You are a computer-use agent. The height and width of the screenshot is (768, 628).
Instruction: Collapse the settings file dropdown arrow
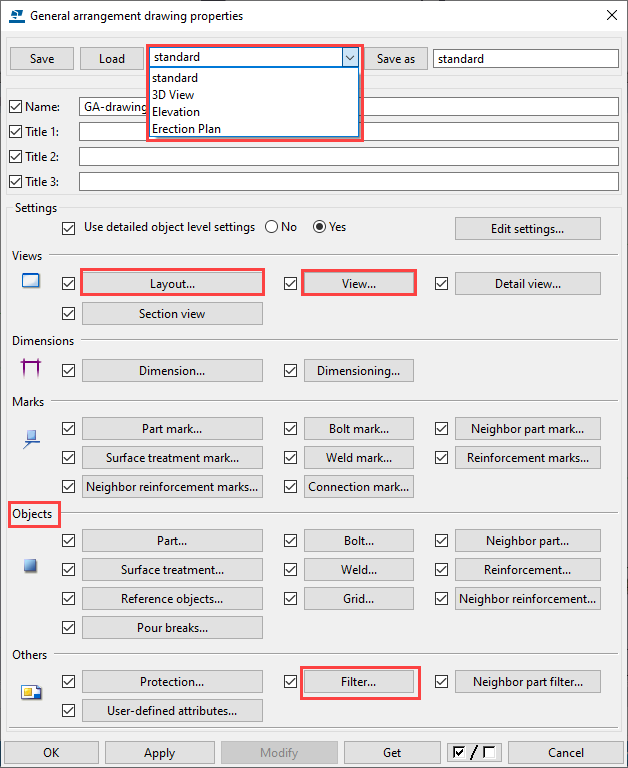(x=349, y=58)
